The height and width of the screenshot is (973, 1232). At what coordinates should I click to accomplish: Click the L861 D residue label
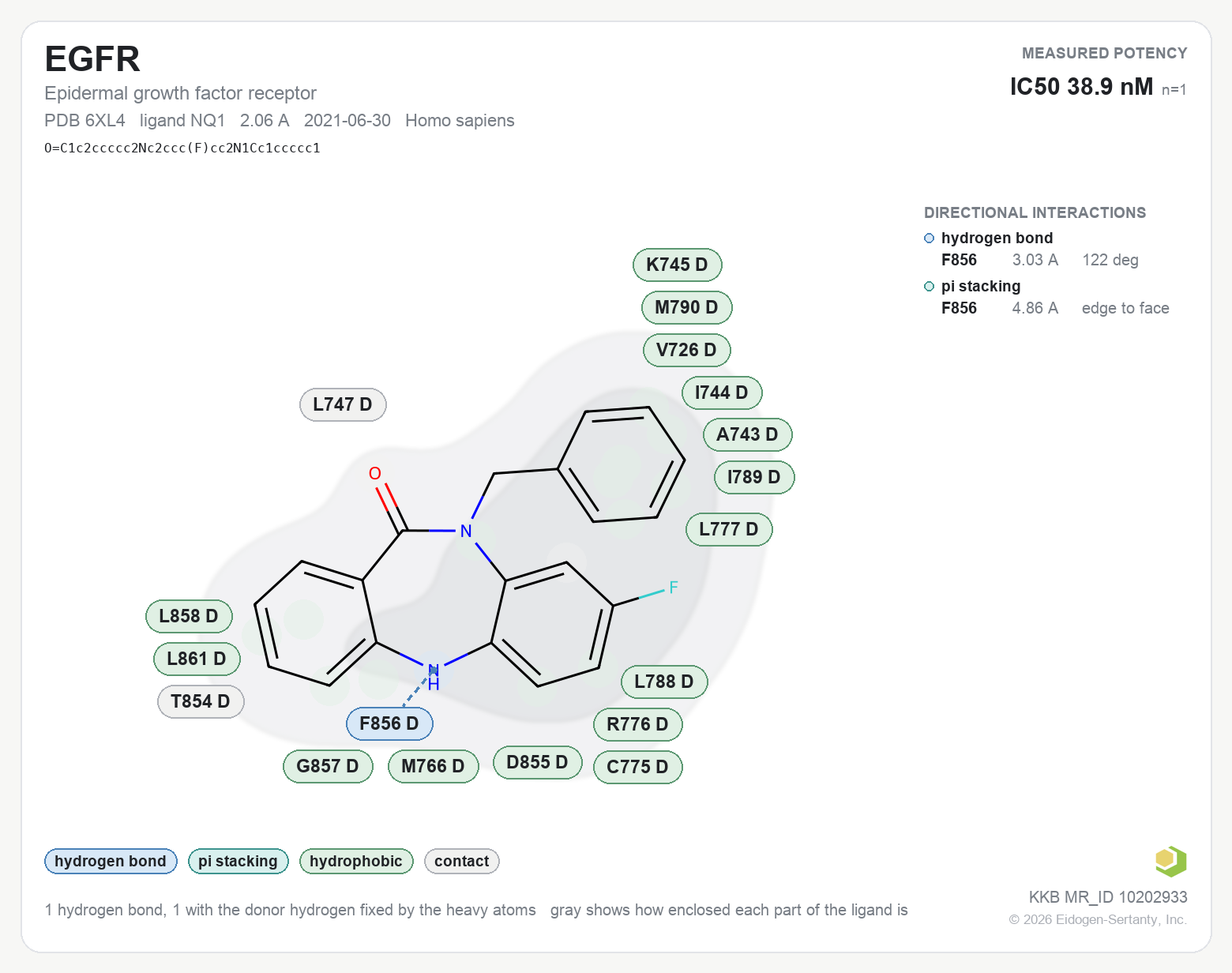[x=197, y=659]
